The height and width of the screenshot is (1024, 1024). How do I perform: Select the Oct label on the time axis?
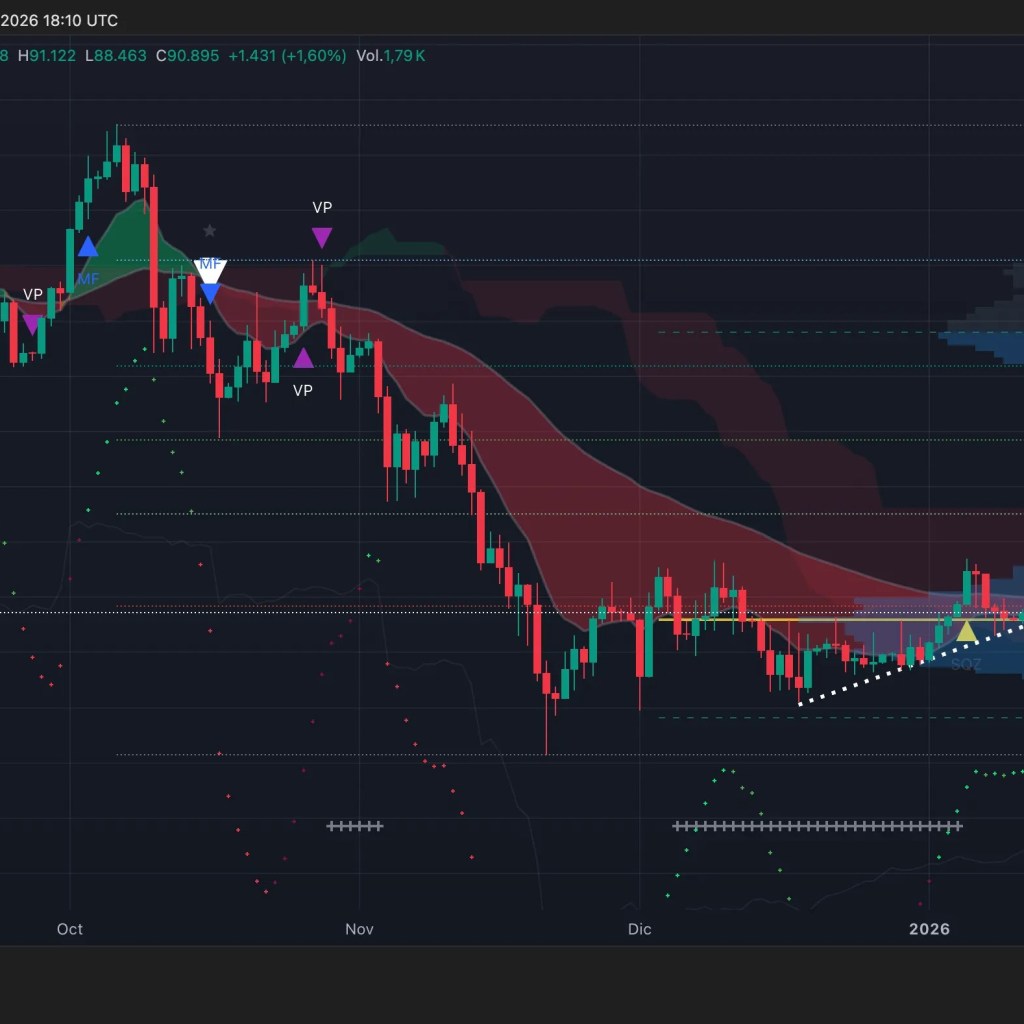69,929
